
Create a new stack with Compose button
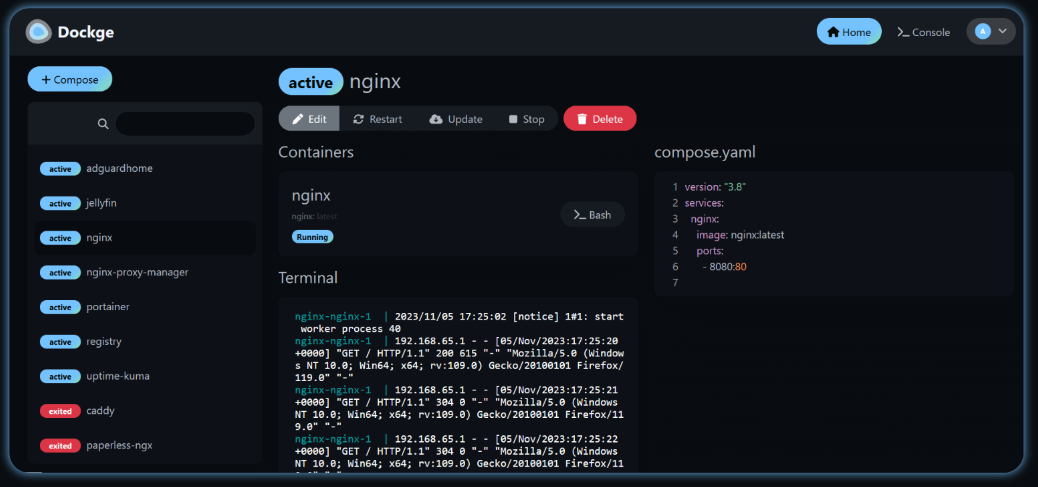[x=70, y=79]
